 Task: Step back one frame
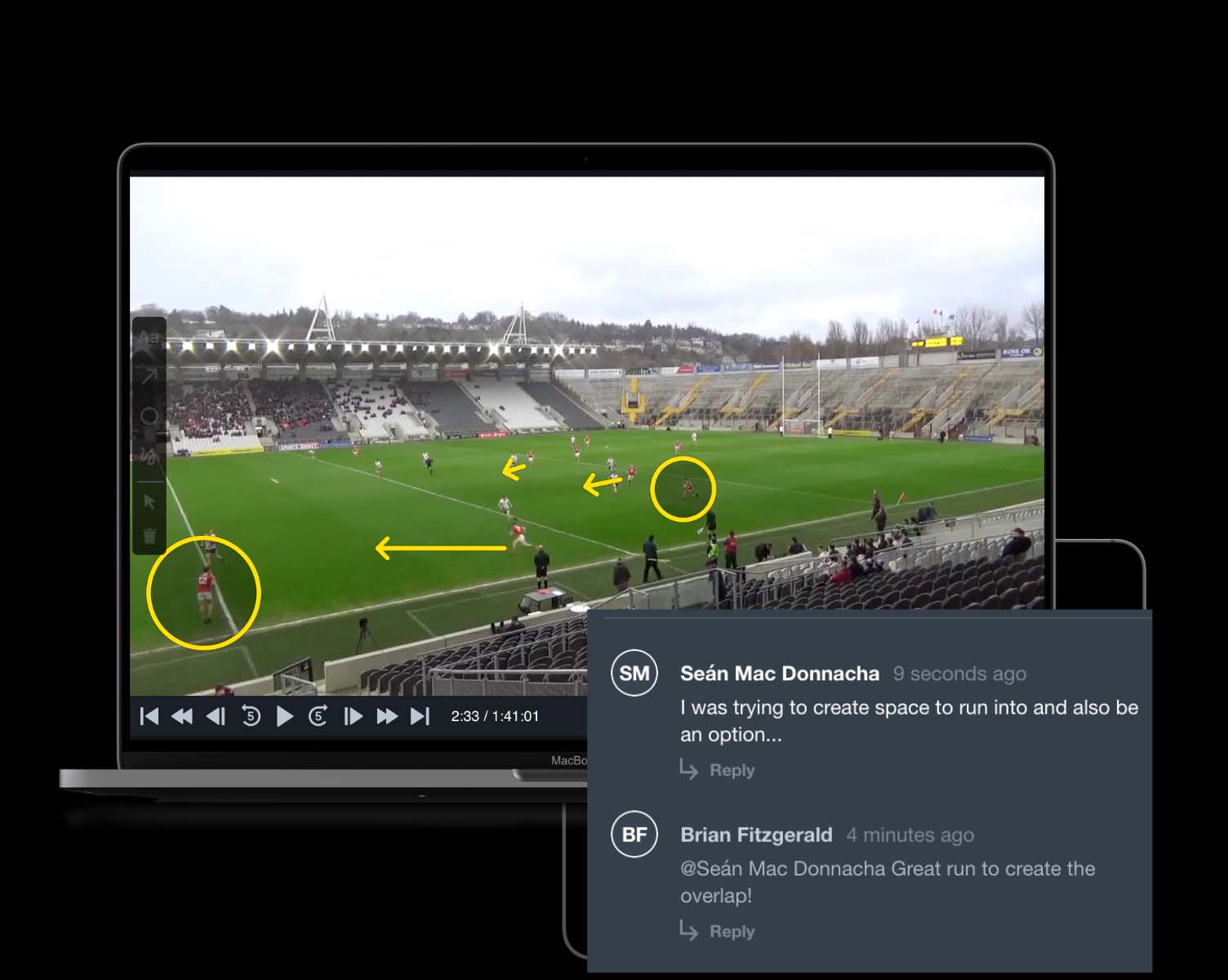click(216, 716)
